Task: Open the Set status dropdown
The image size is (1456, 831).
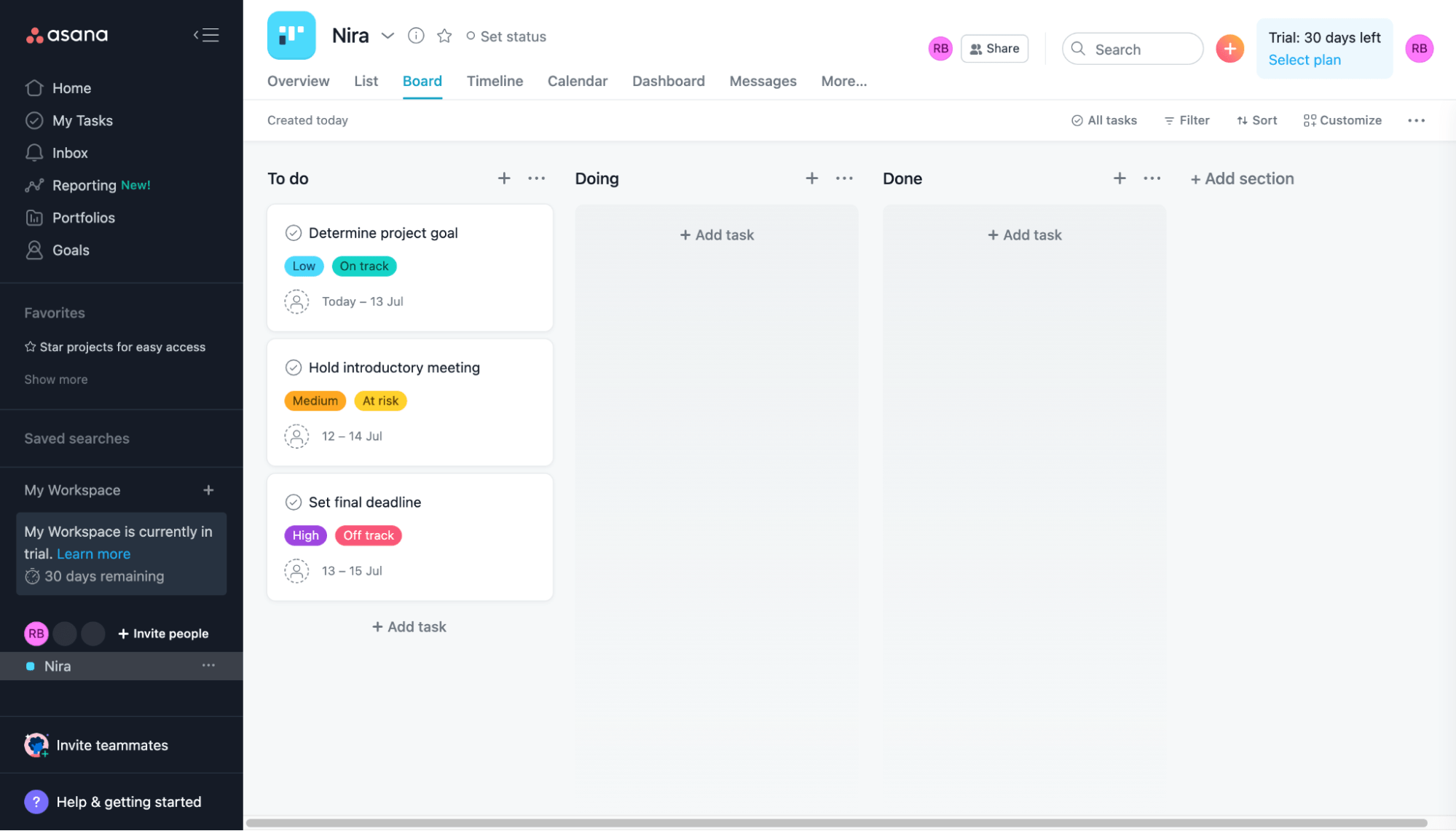Action: coord(506,36)
